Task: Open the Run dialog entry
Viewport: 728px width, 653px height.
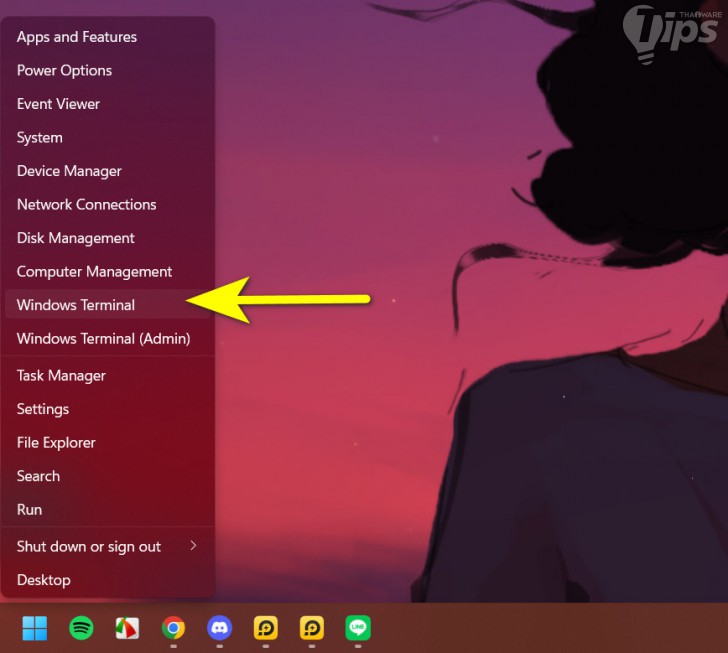Action: [x=108, y=509]
